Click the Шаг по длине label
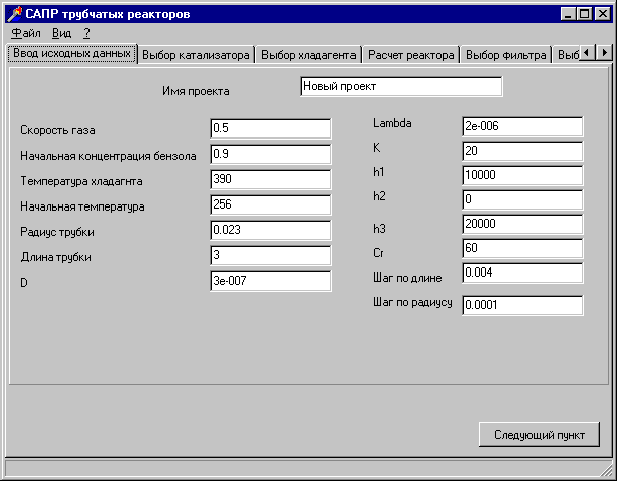This screenshot has width=618, height=482. click(x=408, y=278)
